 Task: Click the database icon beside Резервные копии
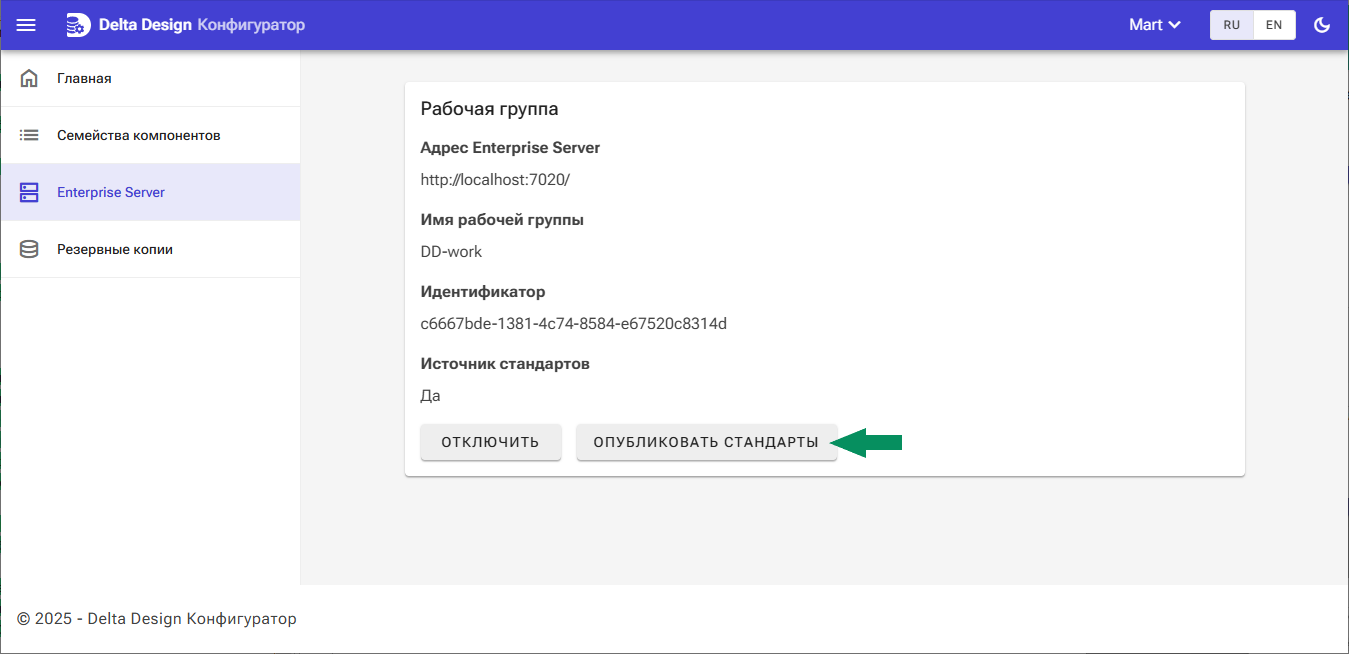coord(29,249)
